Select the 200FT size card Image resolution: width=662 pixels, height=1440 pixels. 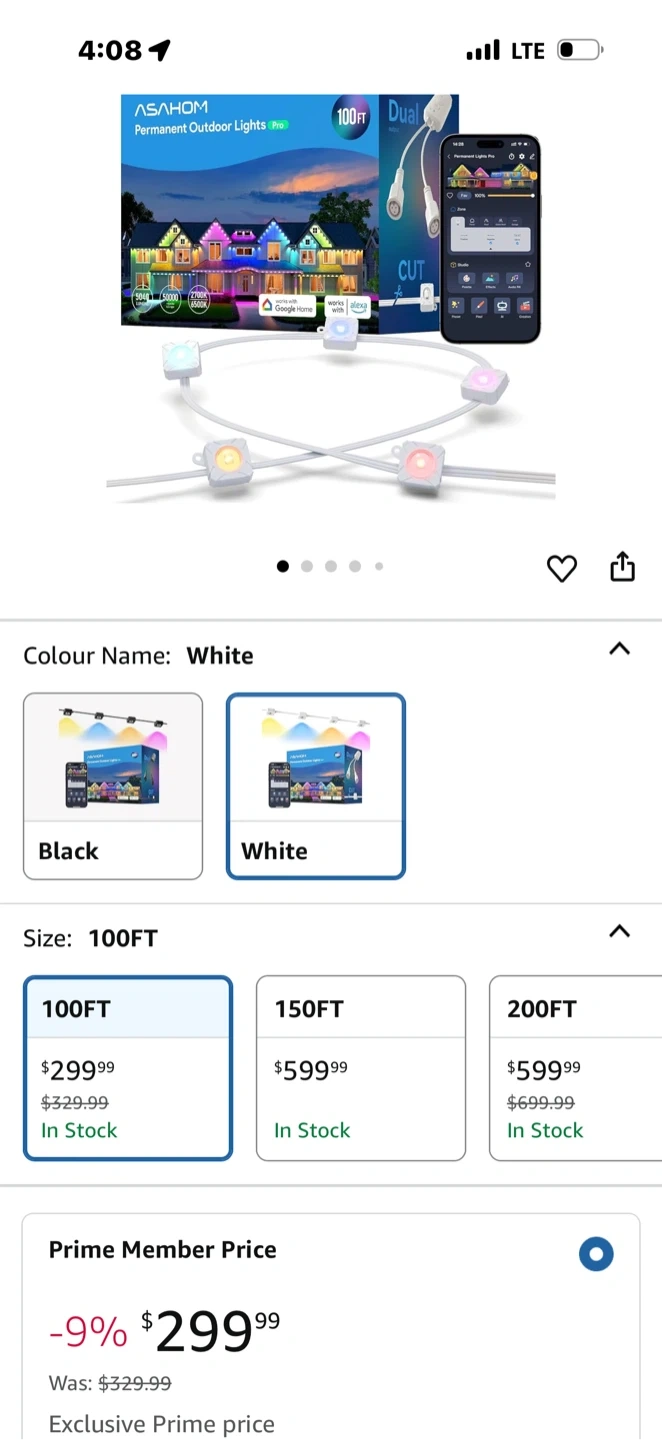coord(576,1068)
